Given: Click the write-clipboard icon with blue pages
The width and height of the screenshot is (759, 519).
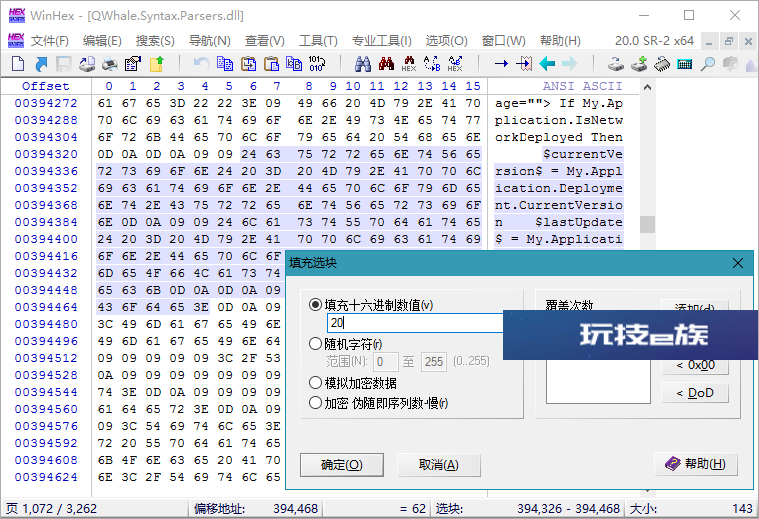Looking at the screenshot, I should pyautogui.click(x=294, y=63).
